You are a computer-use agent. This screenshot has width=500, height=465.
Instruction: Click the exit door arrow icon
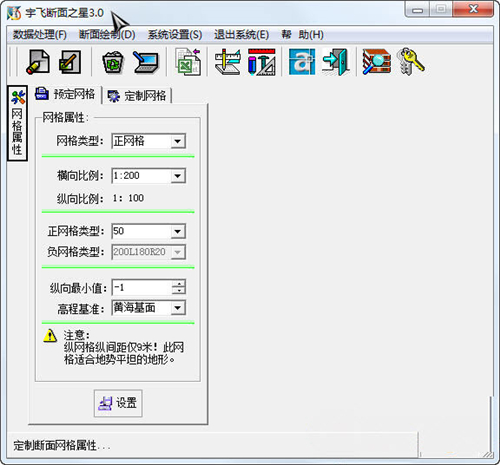point(336,62)
